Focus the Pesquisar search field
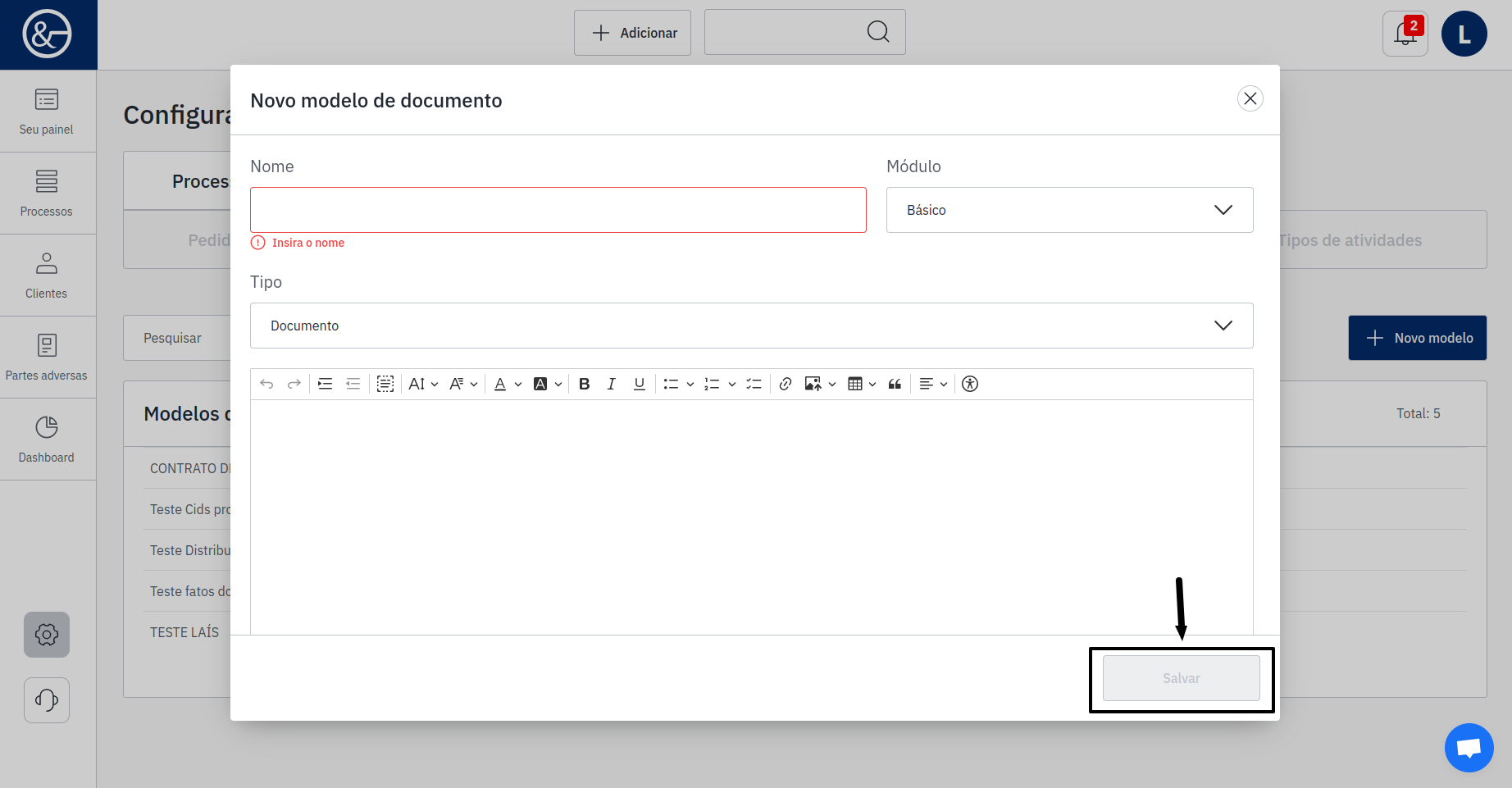This screenshot has height=788, width=1512. [x=177, y=338]
